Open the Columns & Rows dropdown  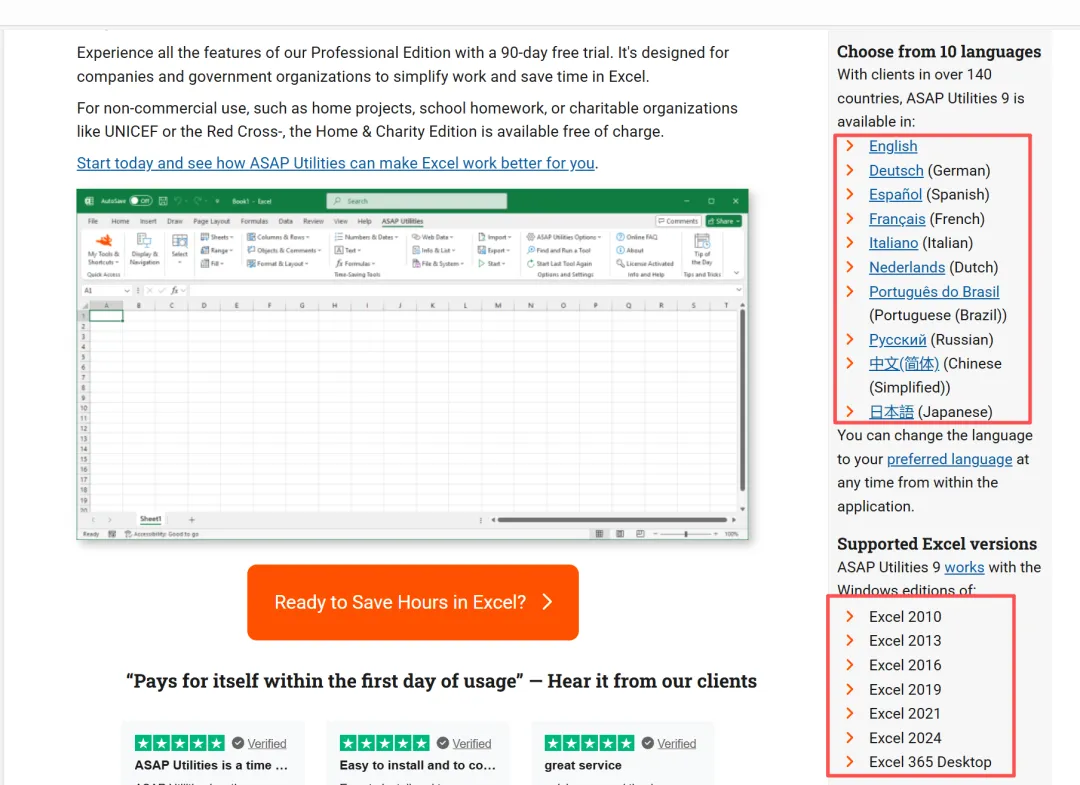click(x=278, y=237)
